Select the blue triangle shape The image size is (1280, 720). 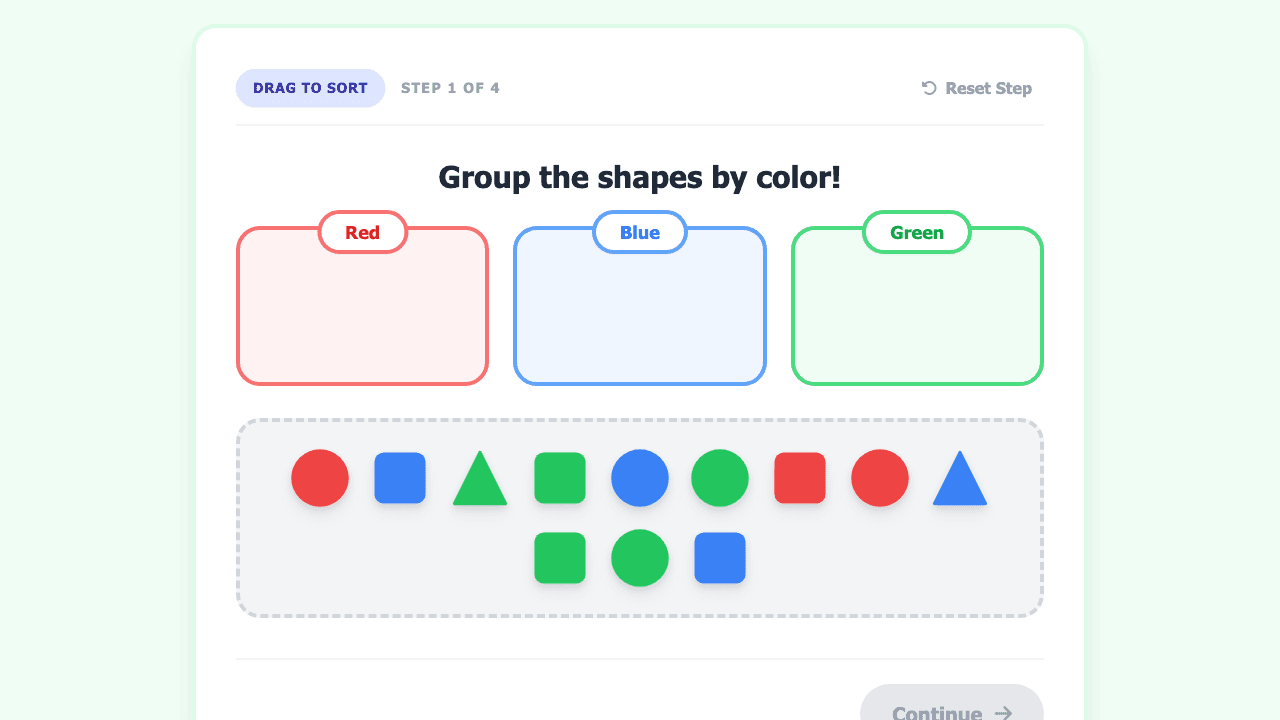[960, 479]
